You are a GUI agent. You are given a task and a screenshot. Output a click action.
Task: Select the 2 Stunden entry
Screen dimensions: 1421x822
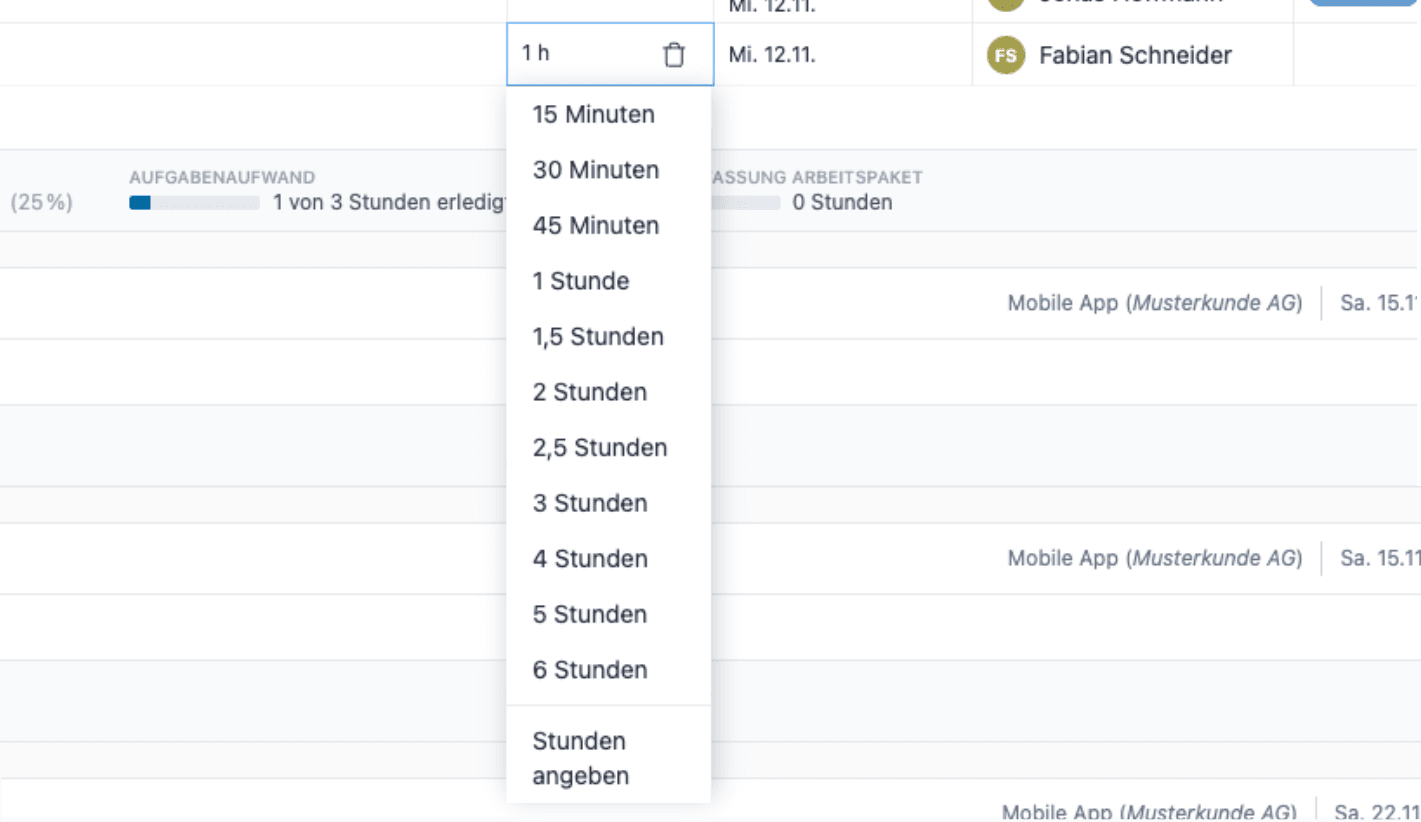[x=589, y=392]
